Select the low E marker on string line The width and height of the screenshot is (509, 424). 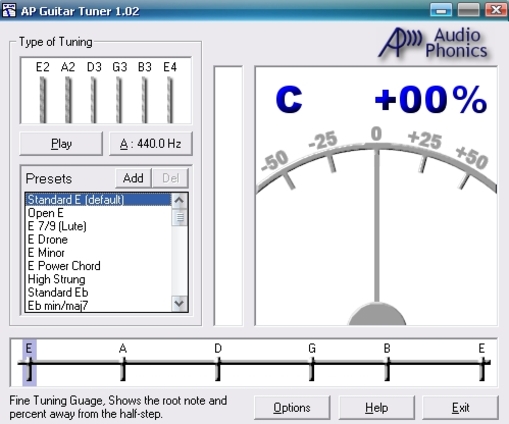pos(29,362)
